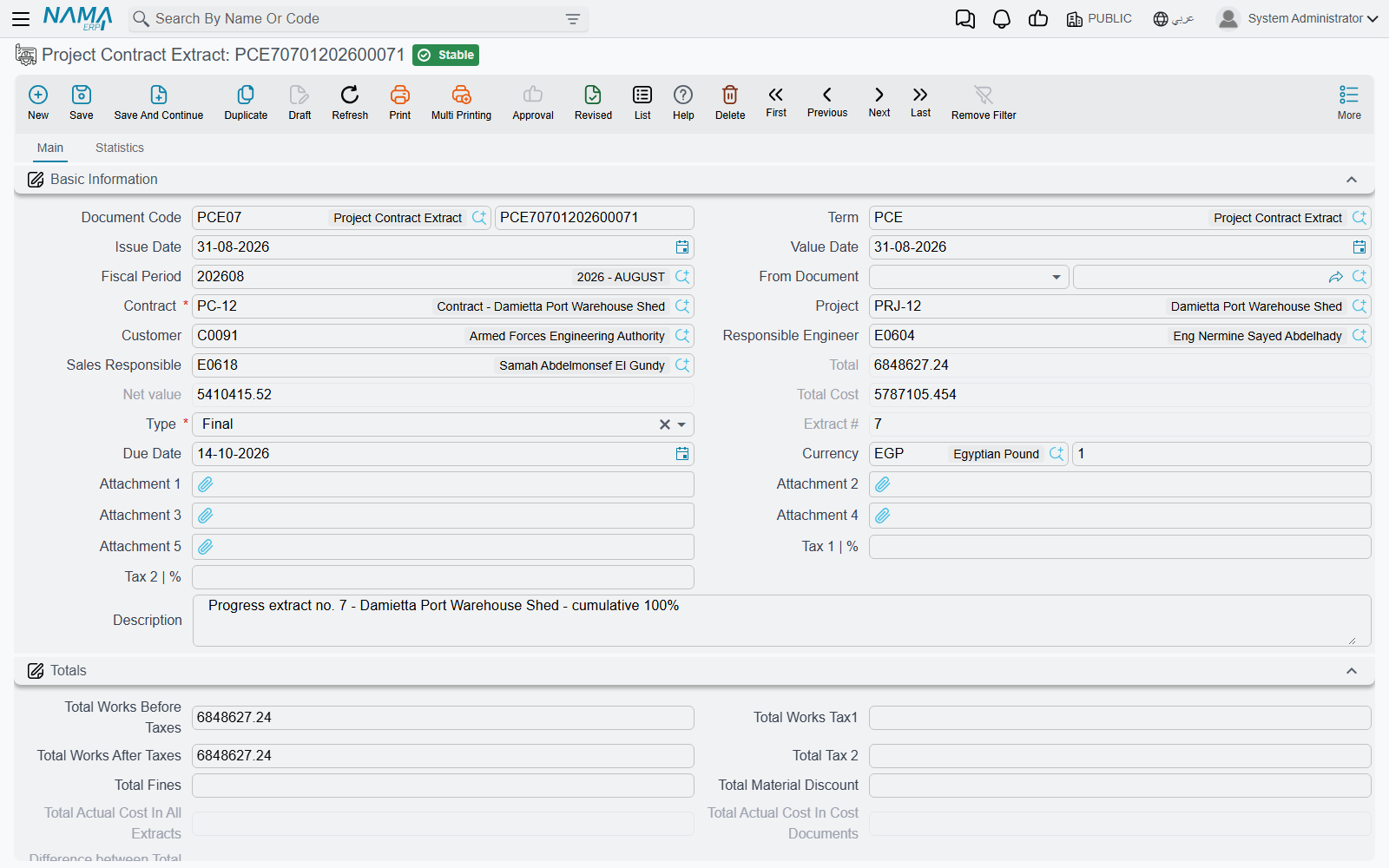The image size is (1389, 868).
Task: Switch to the Main tab
Action: coord(50,148)
